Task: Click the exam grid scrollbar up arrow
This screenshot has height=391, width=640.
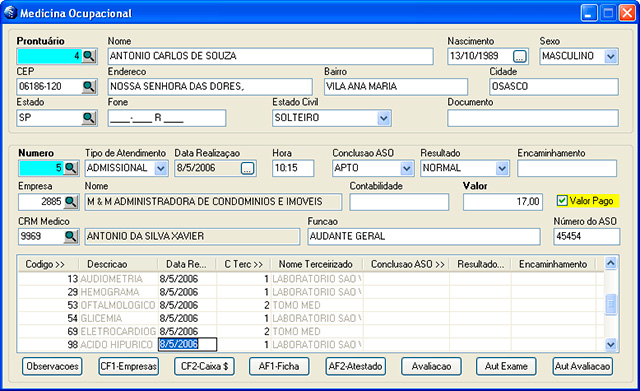Action: point(611,263)
